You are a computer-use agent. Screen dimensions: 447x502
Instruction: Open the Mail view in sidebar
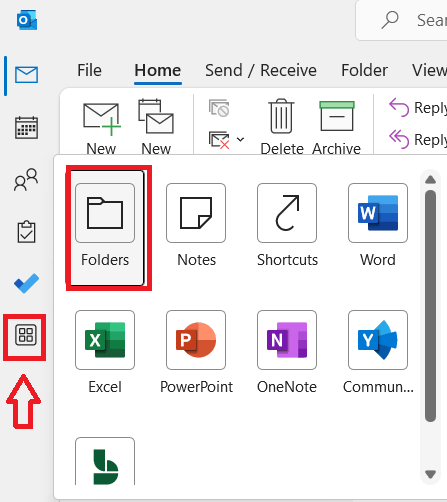[26, 75]
